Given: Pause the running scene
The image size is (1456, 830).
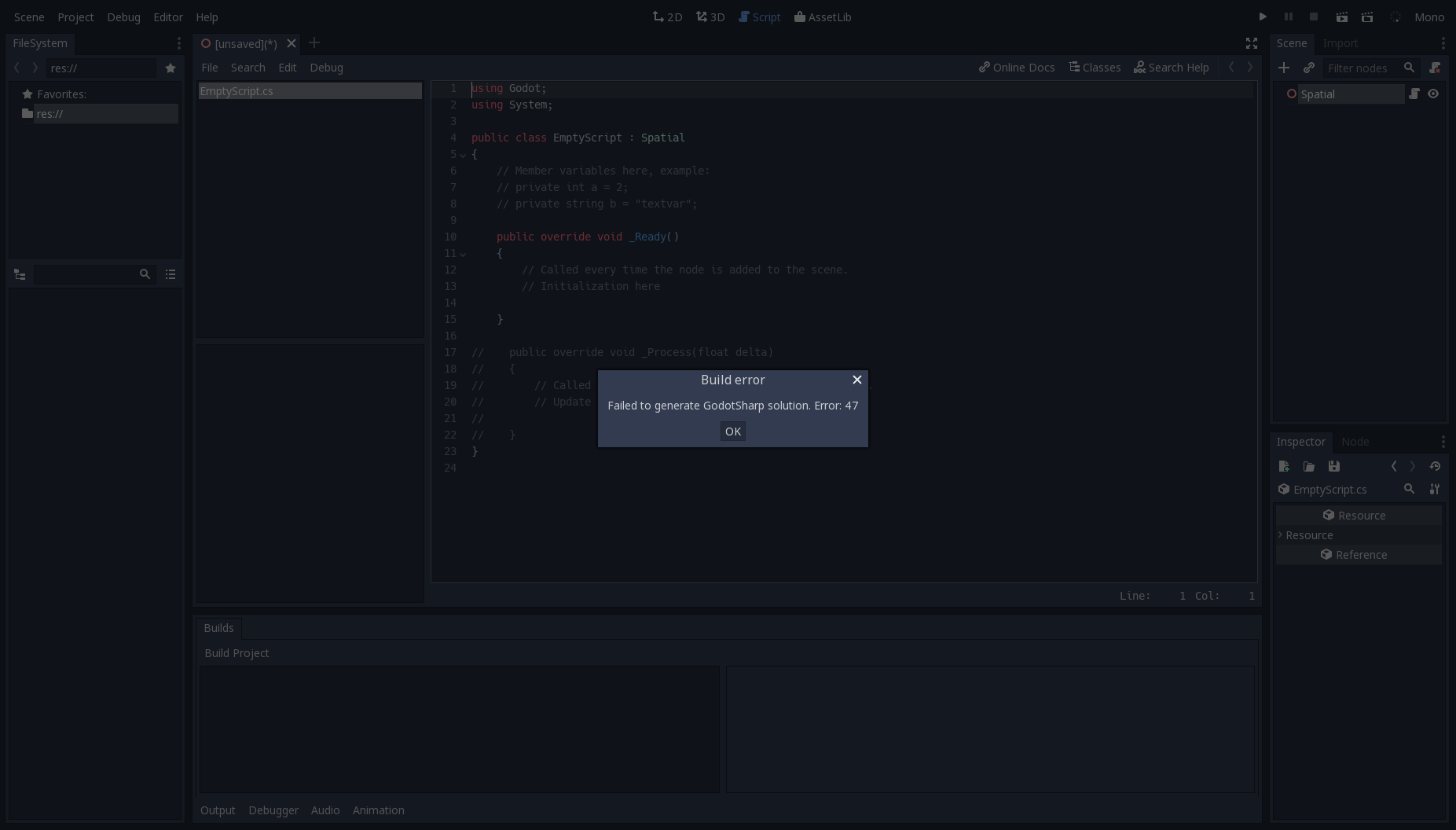Looking at the screenshot, I should coord(1289,17).
